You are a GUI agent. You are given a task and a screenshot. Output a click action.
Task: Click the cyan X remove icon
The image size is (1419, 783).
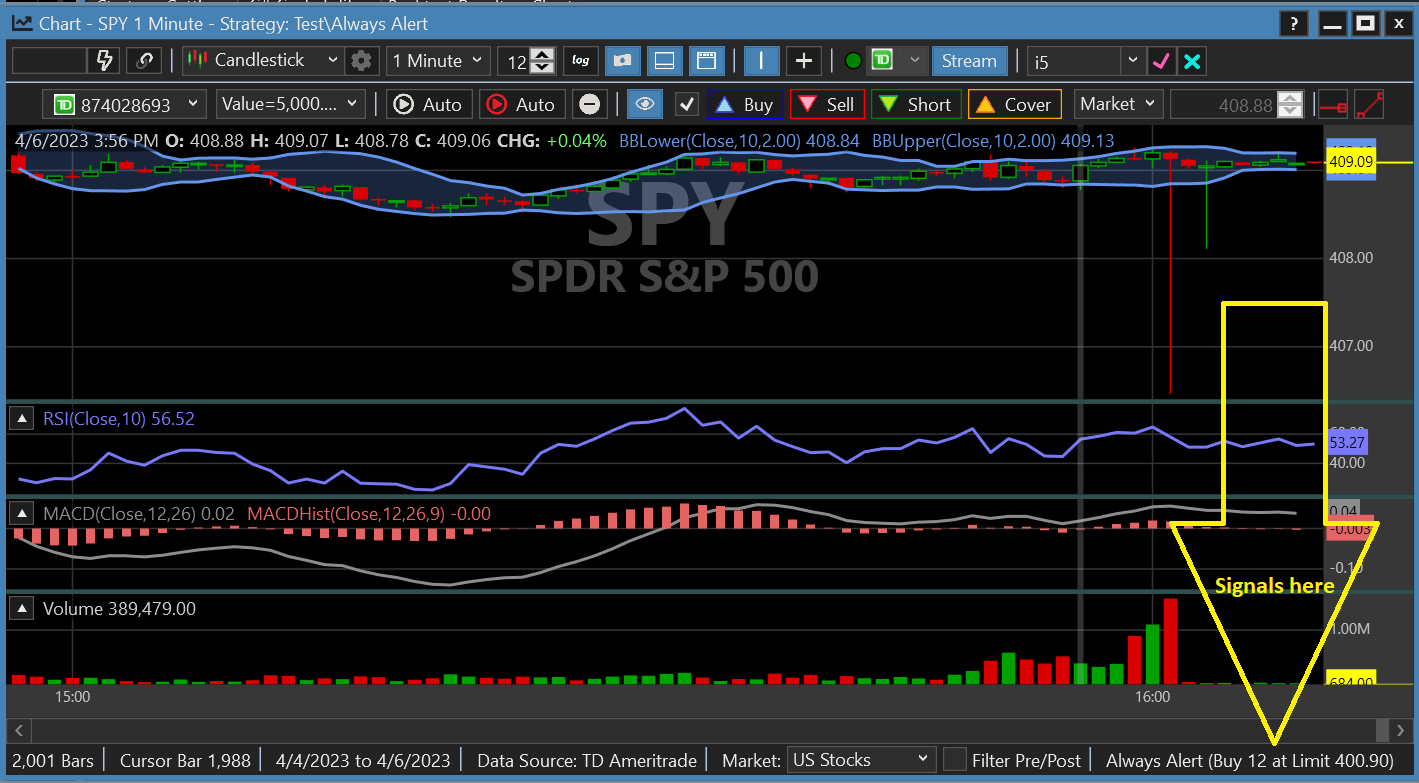pyautogui.click(x=1192, y=61)
